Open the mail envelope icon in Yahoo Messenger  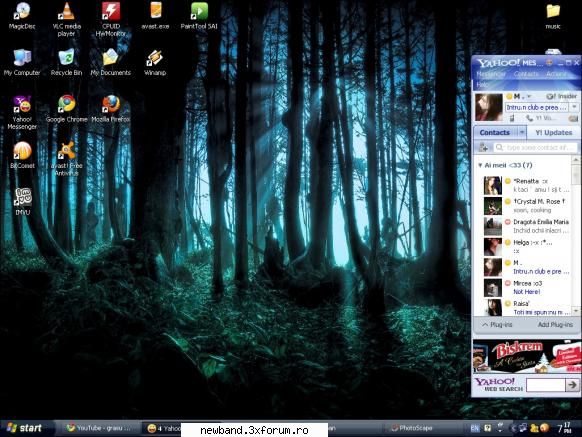click(573, 118)
